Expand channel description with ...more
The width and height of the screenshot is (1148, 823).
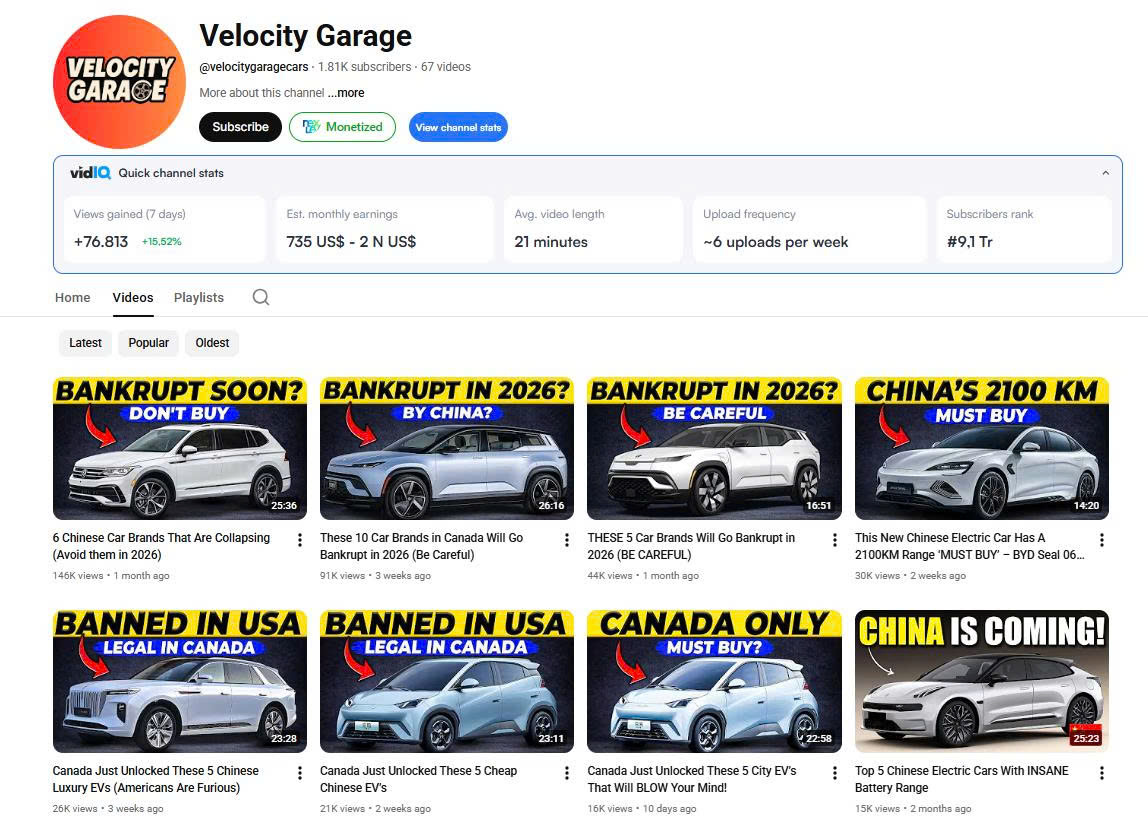click(x=346, y=93)
